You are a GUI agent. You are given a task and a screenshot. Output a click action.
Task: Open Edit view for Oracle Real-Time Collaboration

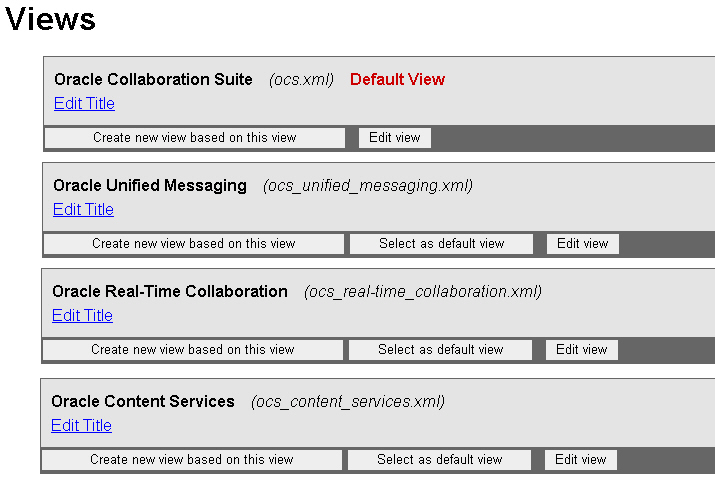582,350
